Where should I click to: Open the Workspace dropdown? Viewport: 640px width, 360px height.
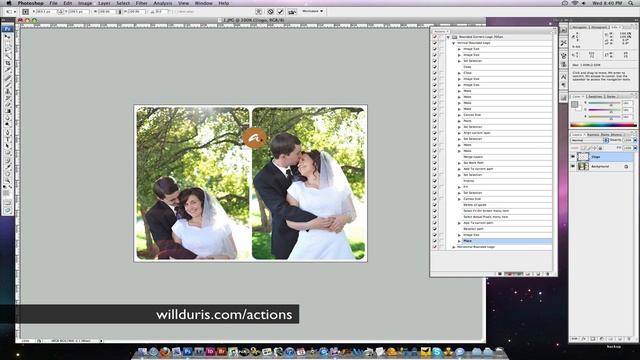313,11
